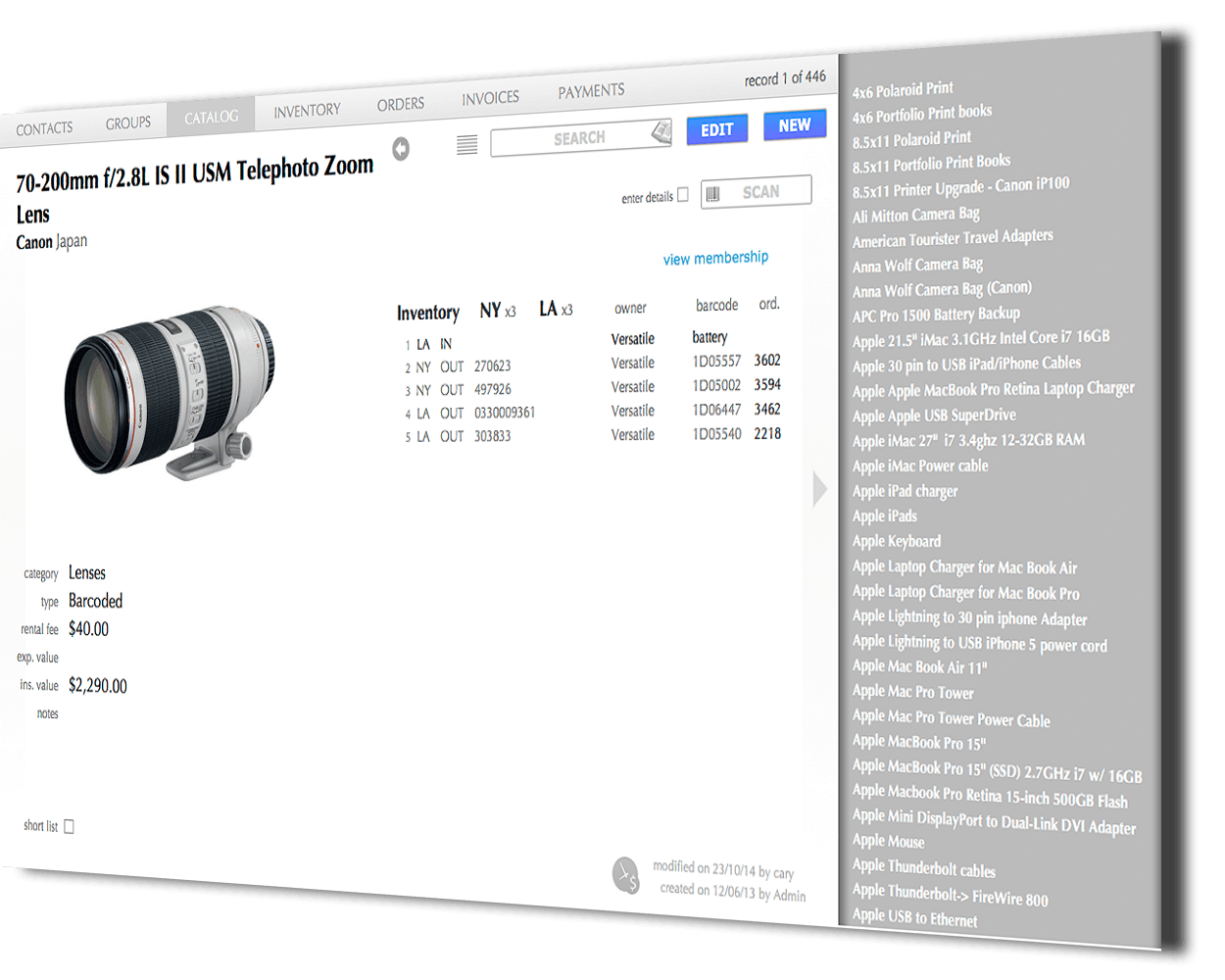This screenshot has height=980, width=1225.
Task: Click the barcode icon beside SCAN
Action: pos(712,194)
